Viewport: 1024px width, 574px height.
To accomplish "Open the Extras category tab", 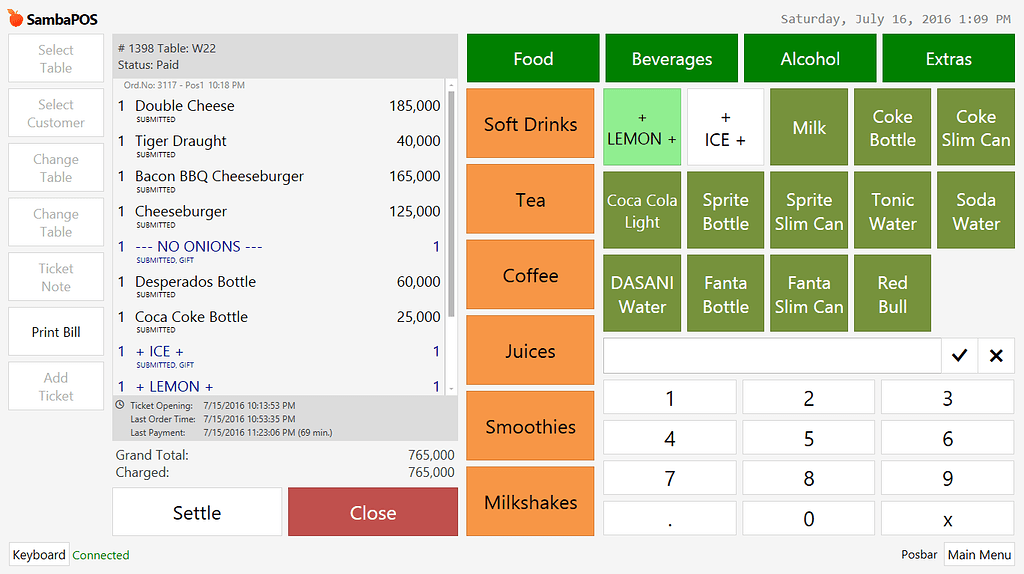I will (x=948, y=58).
